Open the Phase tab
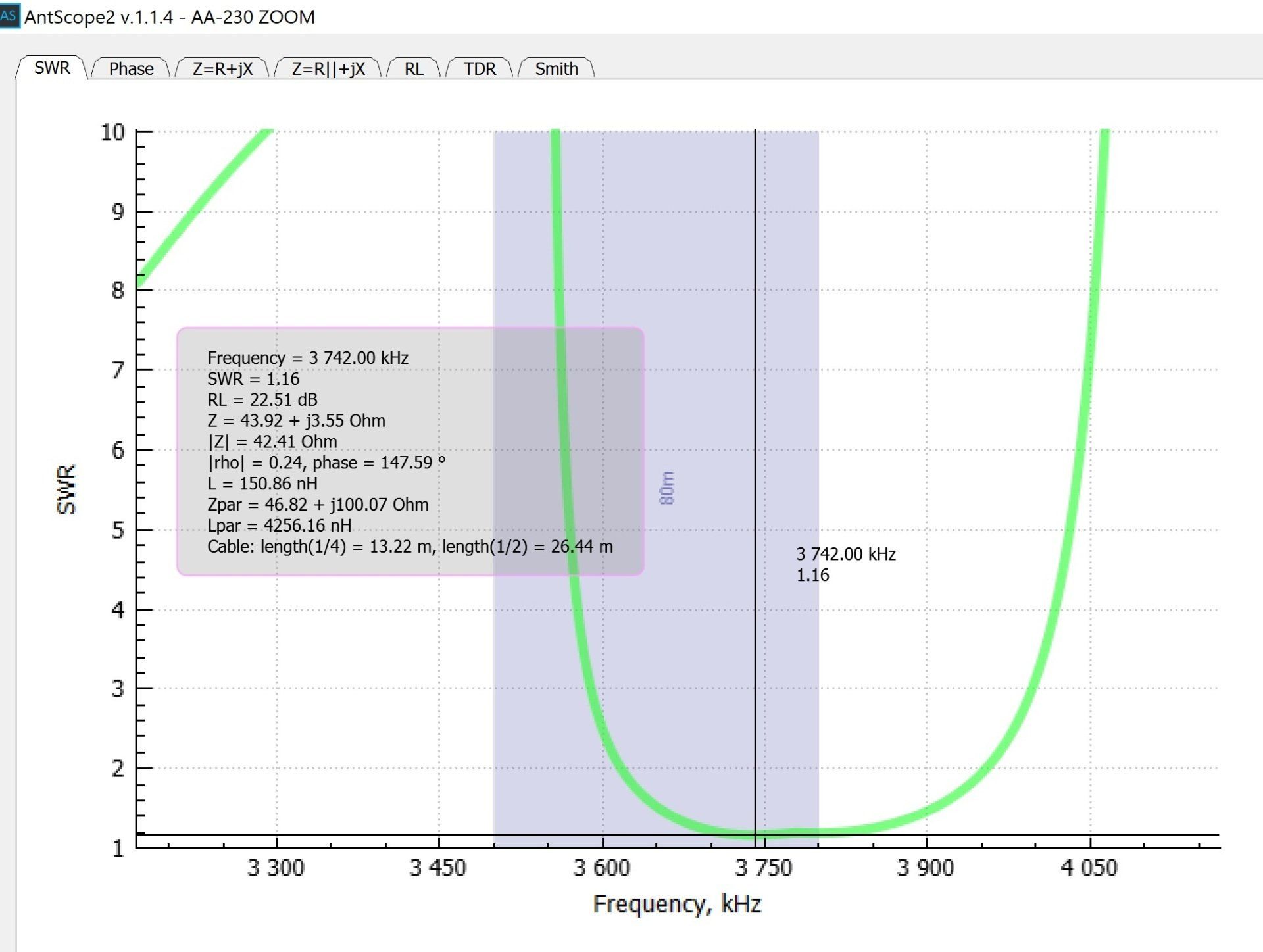 [x=131, y=68]
